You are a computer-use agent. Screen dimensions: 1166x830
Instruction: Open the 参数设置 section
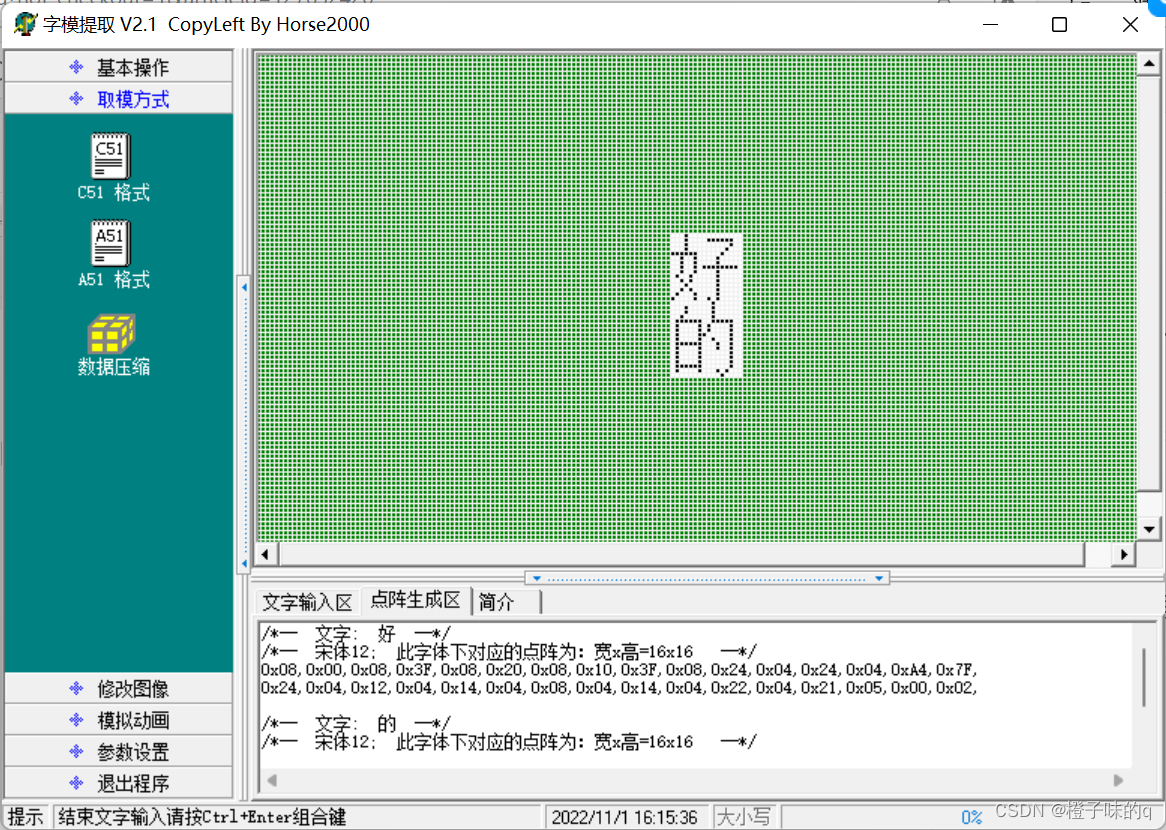pyautogui.click(x=119, y=752)
